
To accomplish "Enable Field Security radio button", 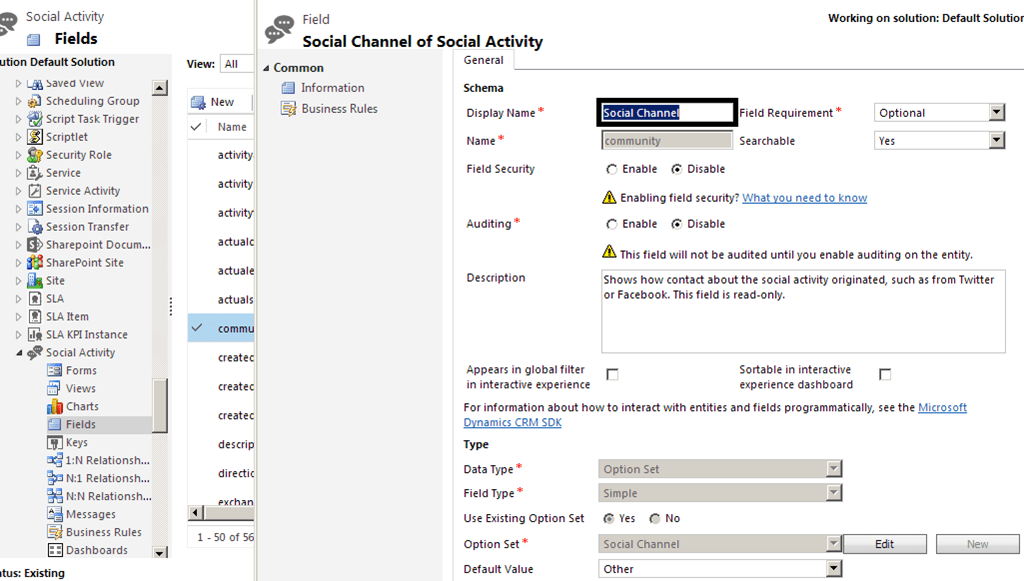I will pyautogui.click(x=611, y=169).
